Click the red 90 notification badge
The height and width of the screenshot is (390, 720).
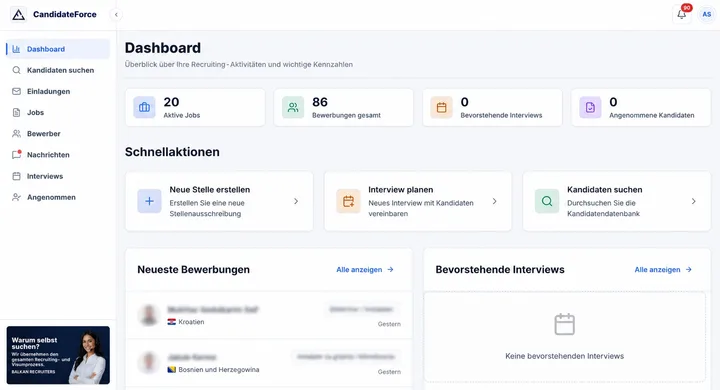pos(687,8)
